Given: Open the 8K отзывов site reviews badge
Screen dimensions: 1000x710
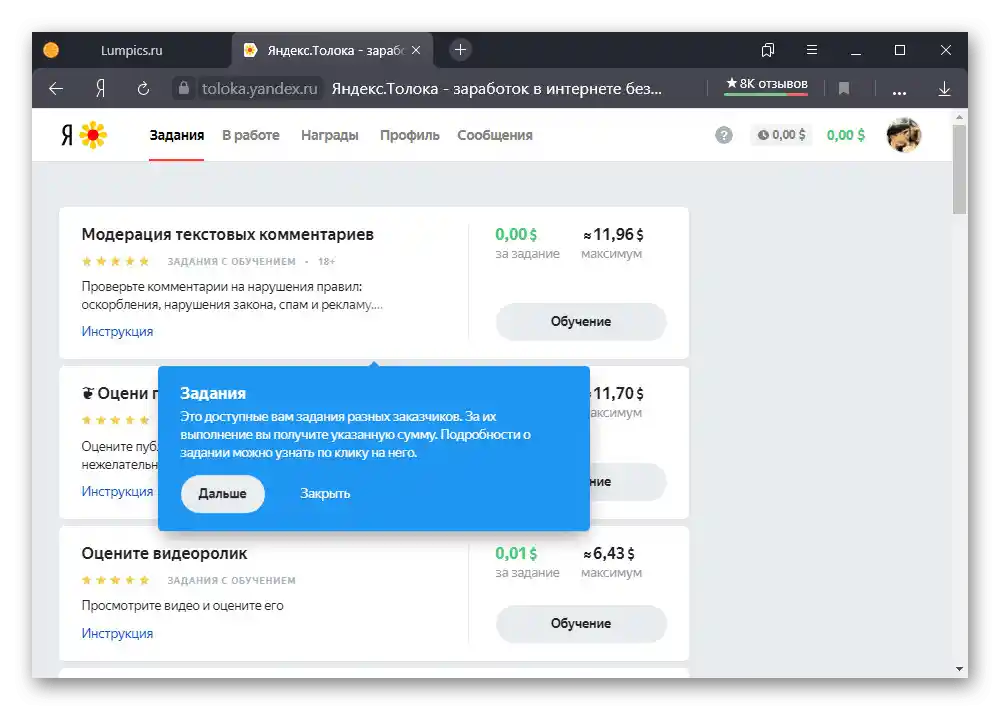Looking at the screenshot, I should 766,85.
